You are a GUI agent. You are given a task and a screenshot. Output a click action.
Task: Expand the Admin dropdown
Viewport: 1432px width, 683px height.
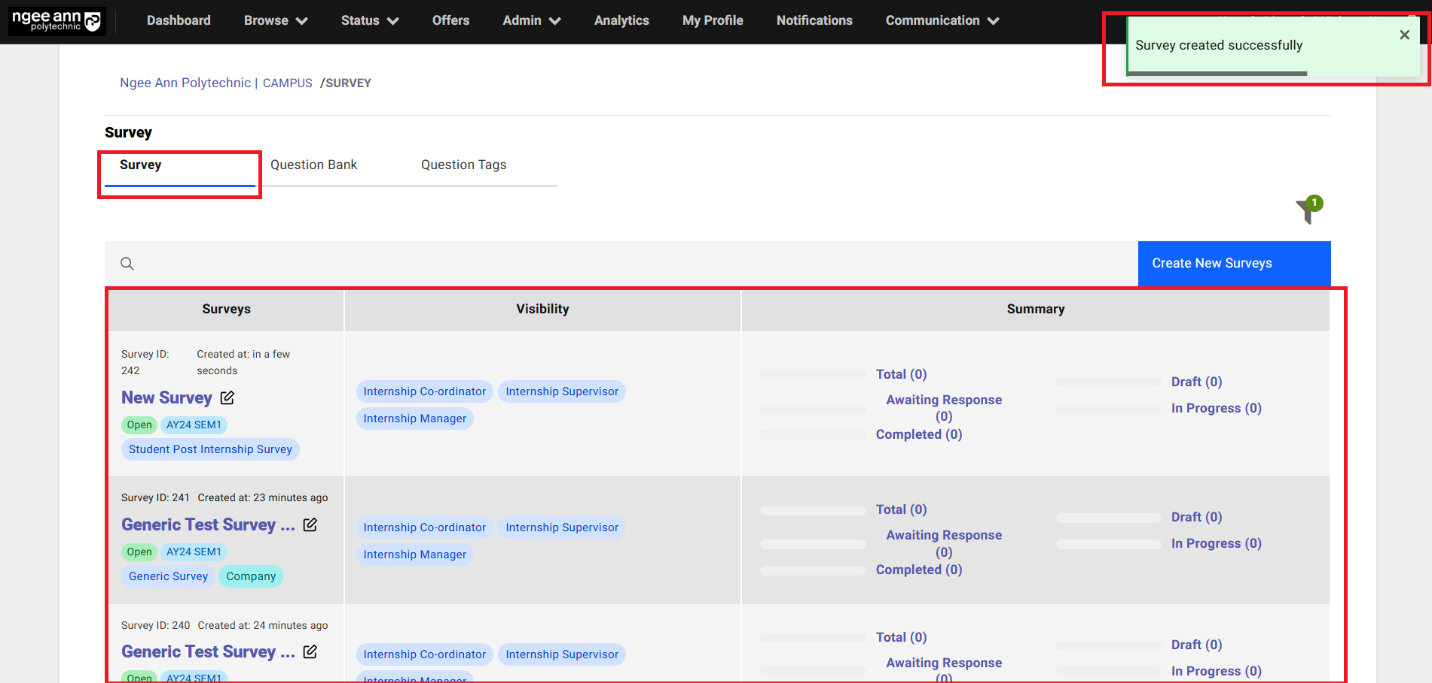[x=531, y=20]
